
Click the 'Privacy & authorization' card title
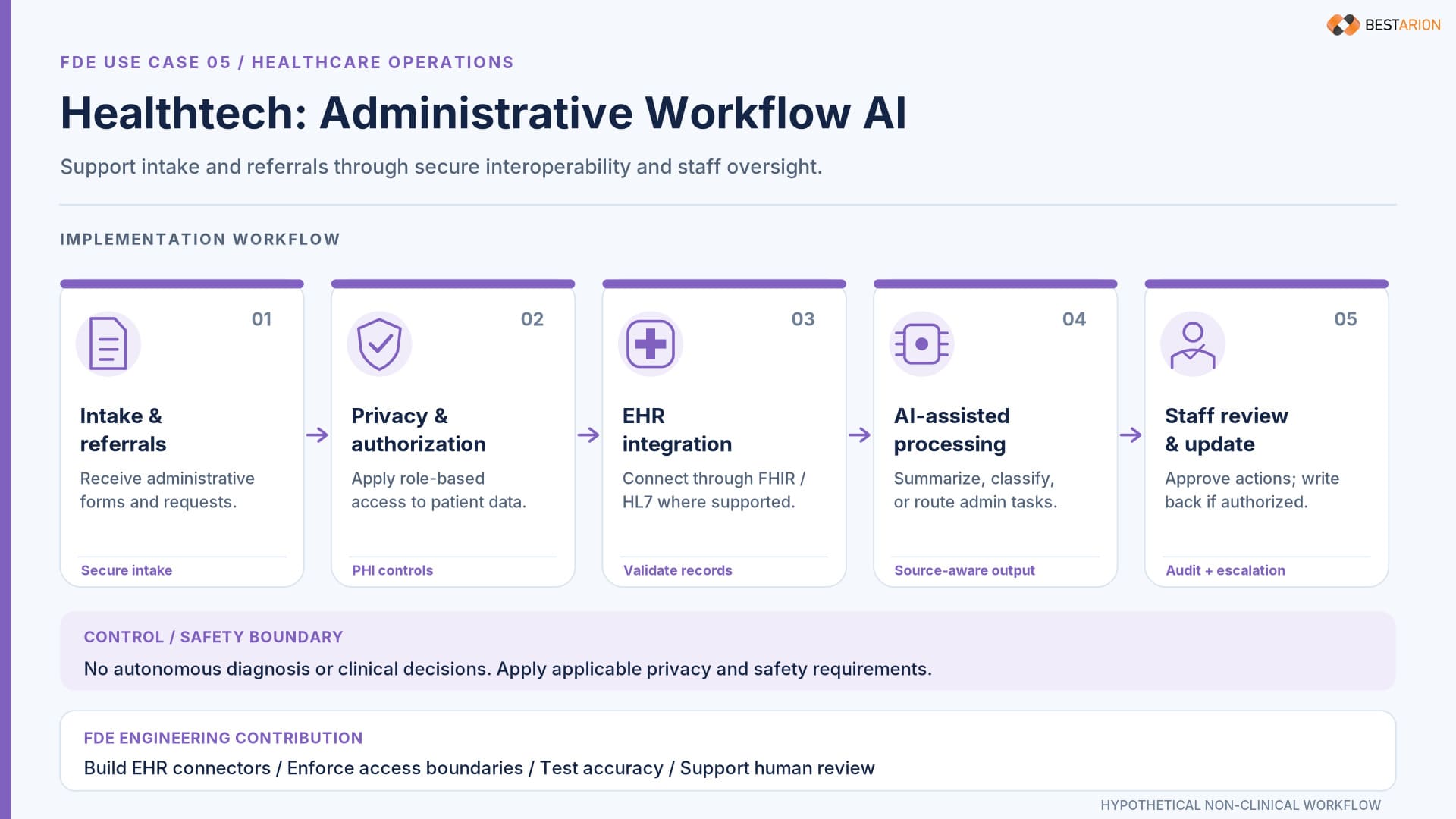tap(418, 430)
